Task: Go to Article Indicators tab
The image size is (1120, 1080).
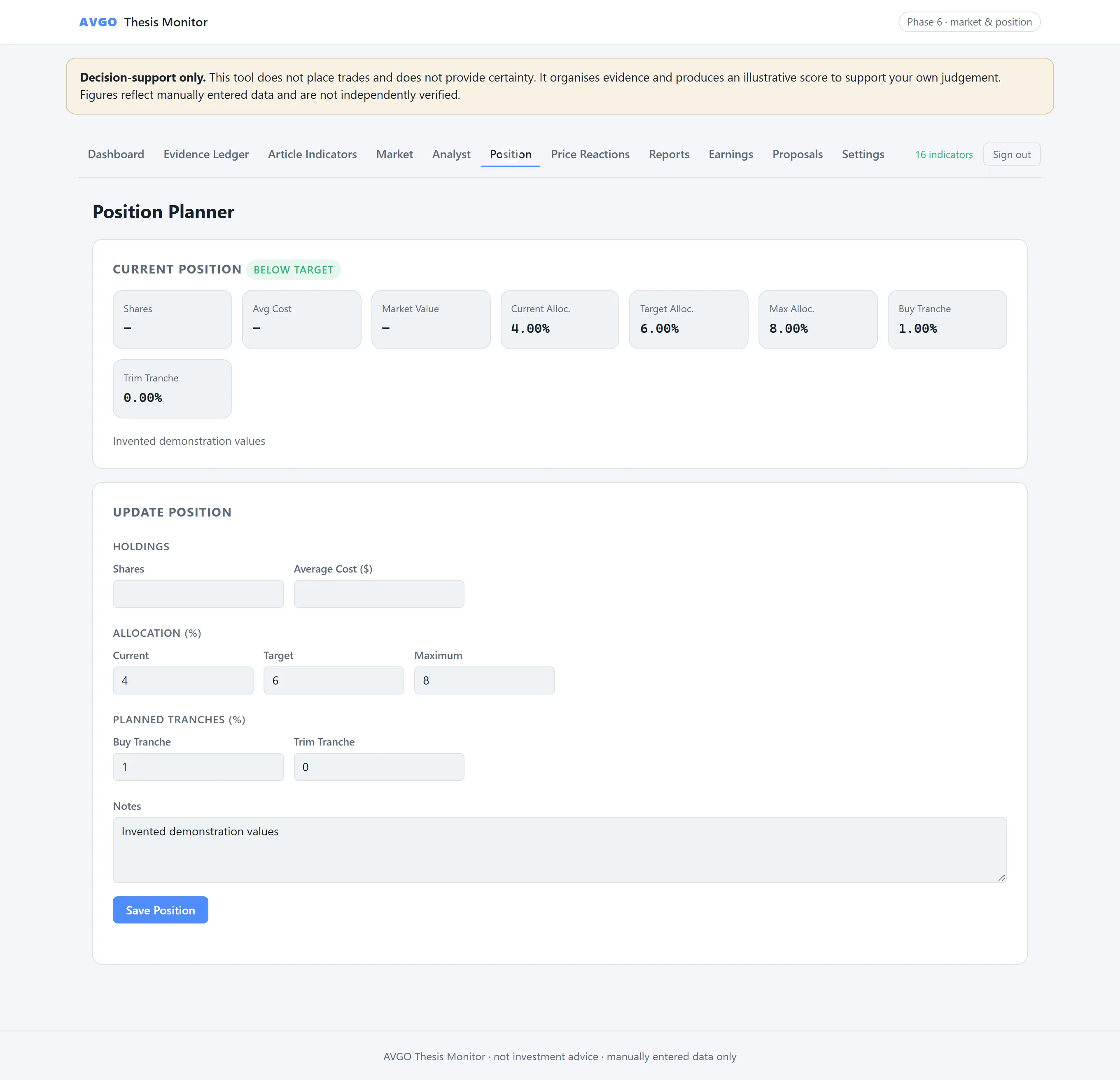Action: click(312, 154)
